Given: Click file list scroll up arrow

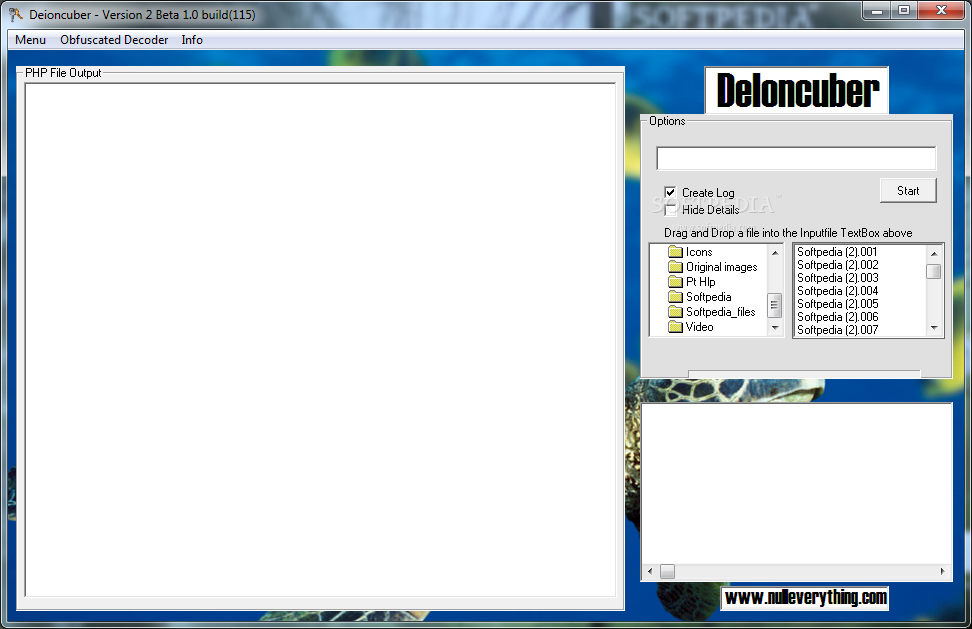Looking at the screenshot, I should click(934, 254).
